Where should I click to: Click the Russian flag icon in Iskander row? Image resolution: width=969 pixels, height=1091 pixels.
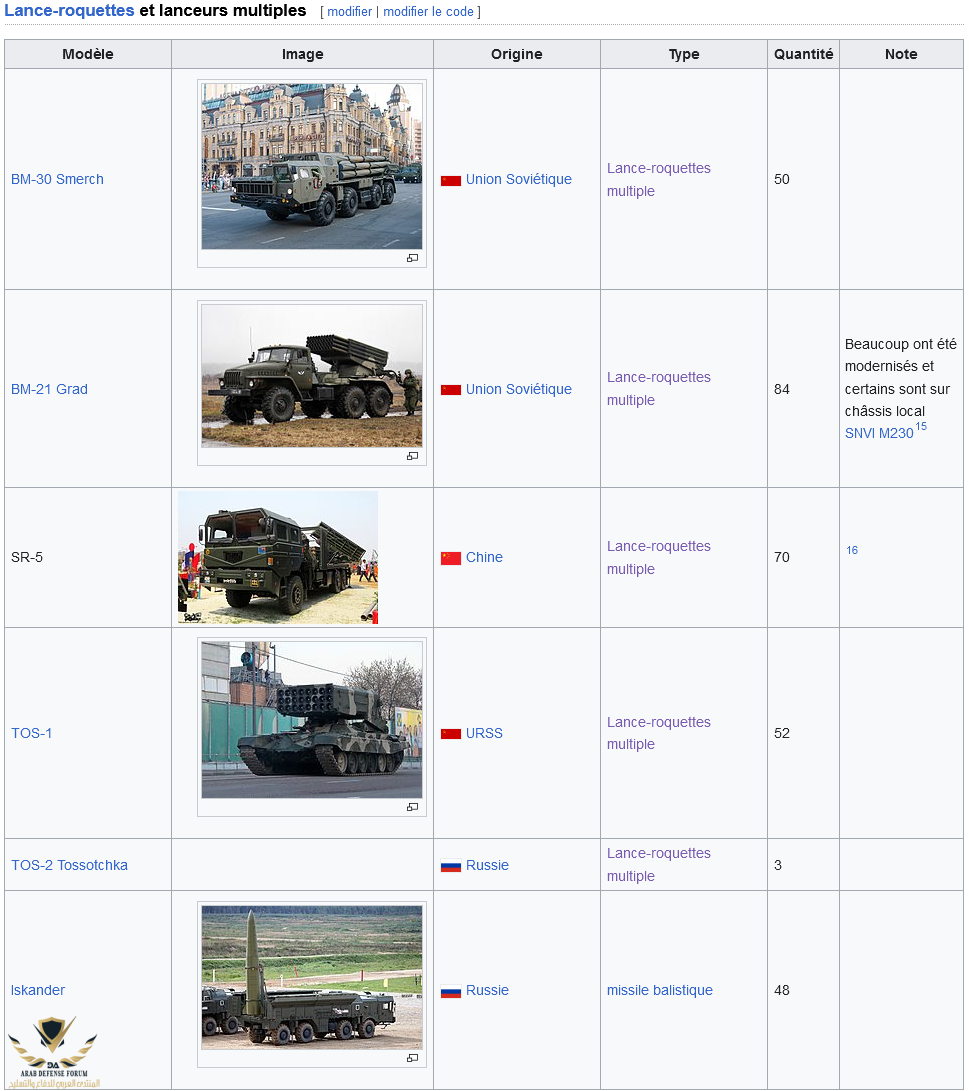pos(451,991)
